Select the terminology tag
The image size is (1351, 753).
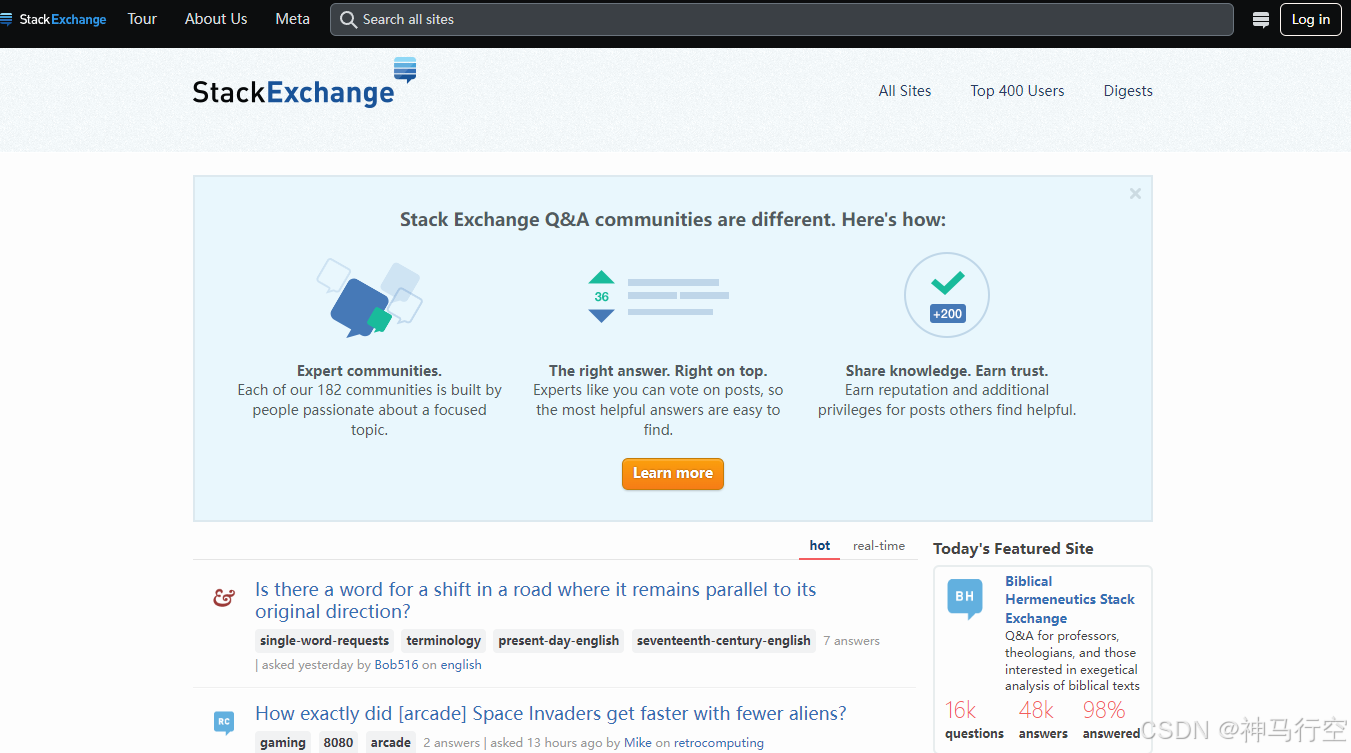444,641
